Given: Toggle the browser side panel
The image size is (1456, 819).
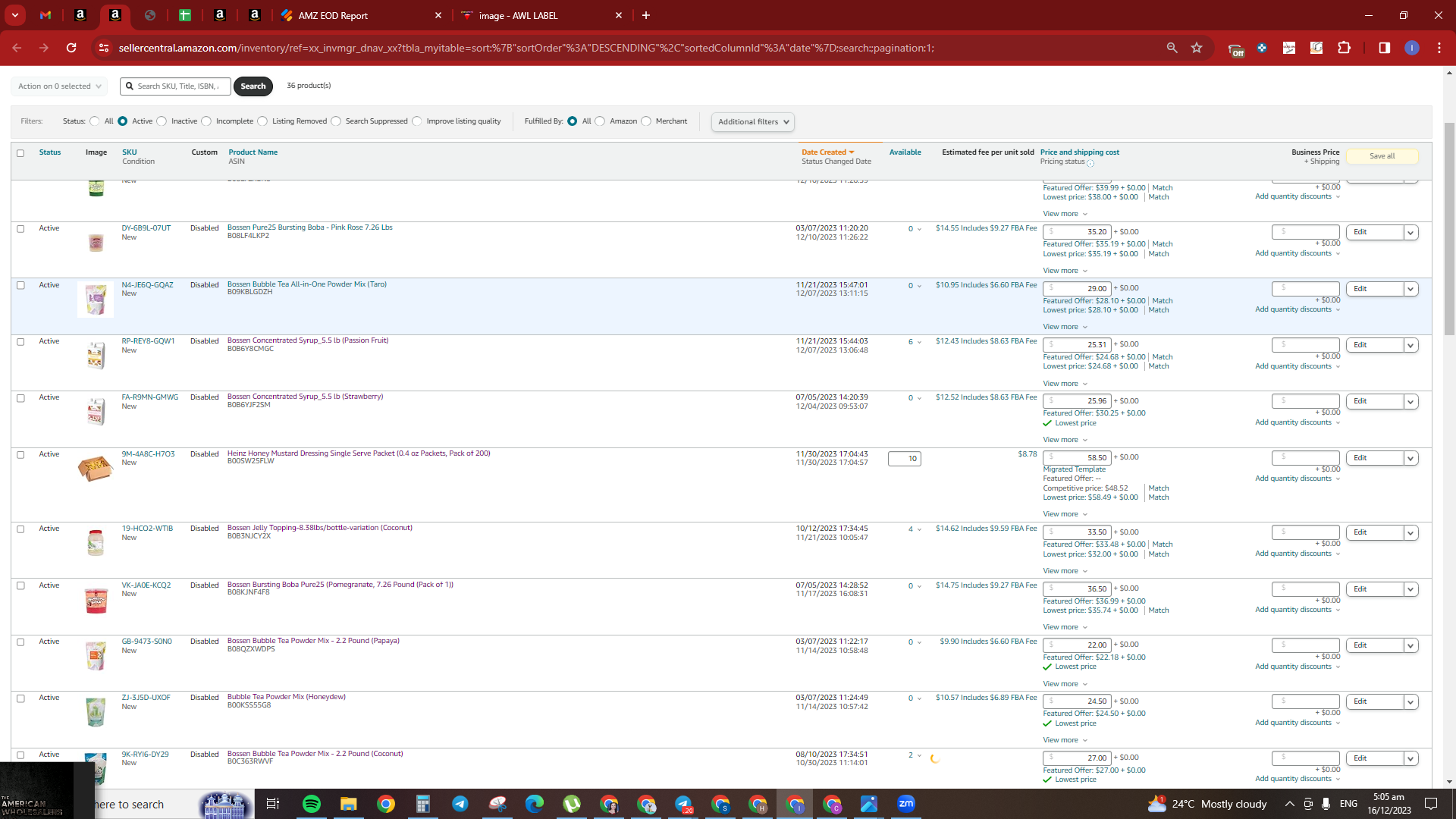Looking at the screenshot, I should tap(1385, 48).
